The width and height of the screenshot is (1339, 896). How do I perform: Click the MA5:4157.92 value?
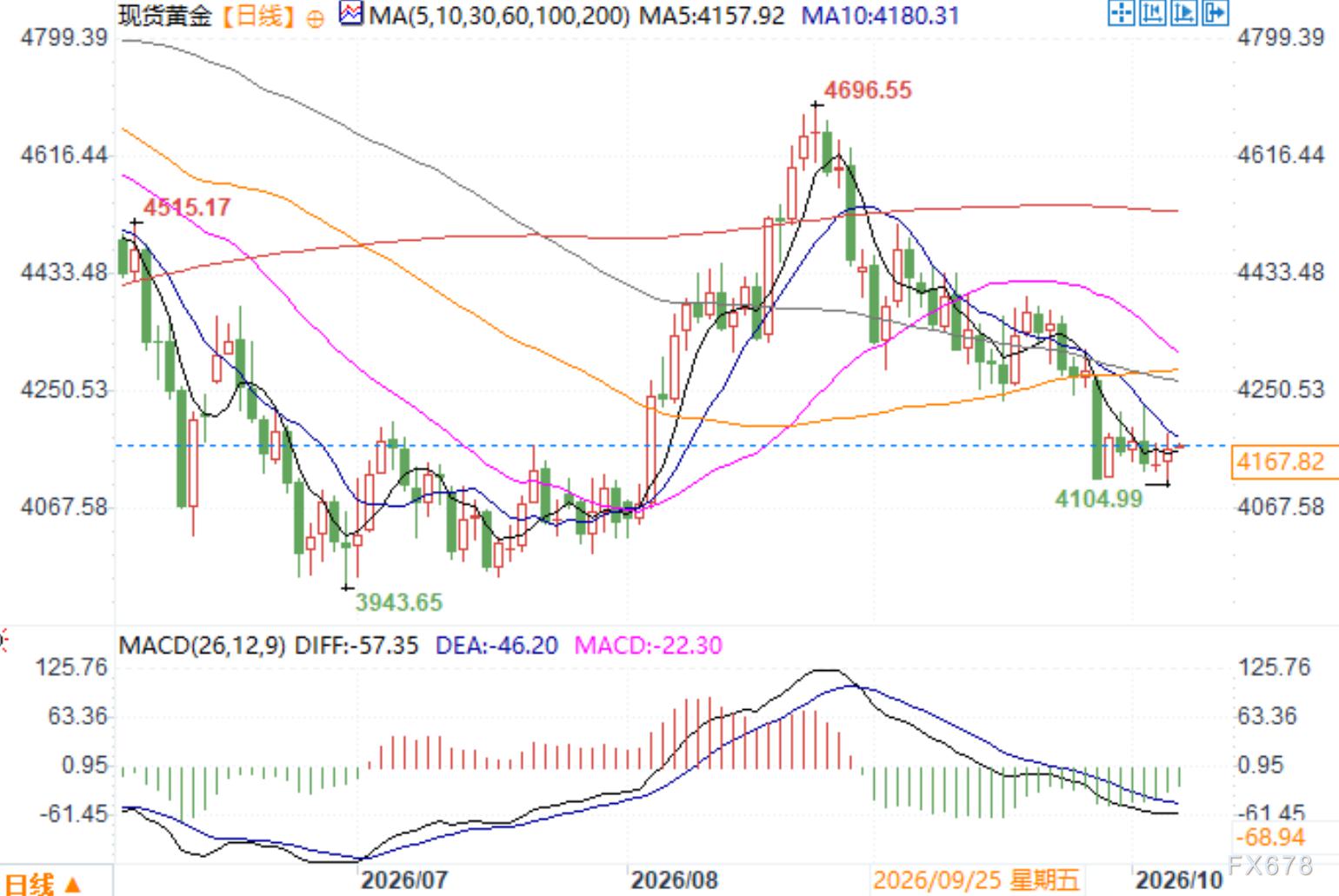pyautogui.click(x=712, y=16)
